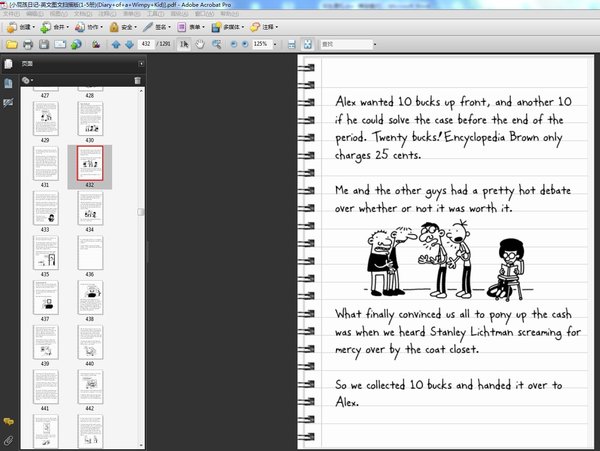Open the File menu in menu bar

pos(11,14)
